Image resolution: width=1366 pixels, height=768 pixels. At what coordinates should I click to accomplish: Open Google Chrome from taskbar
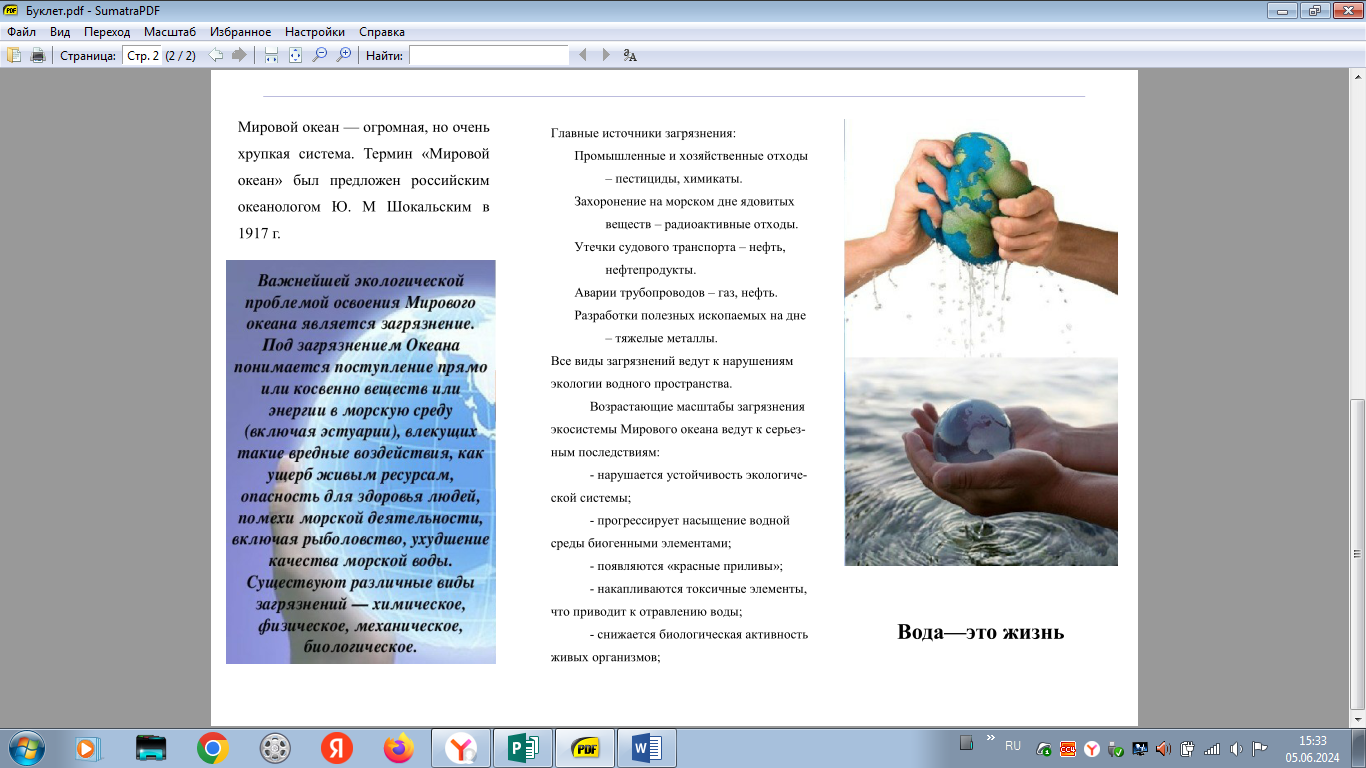coord(213,748)
